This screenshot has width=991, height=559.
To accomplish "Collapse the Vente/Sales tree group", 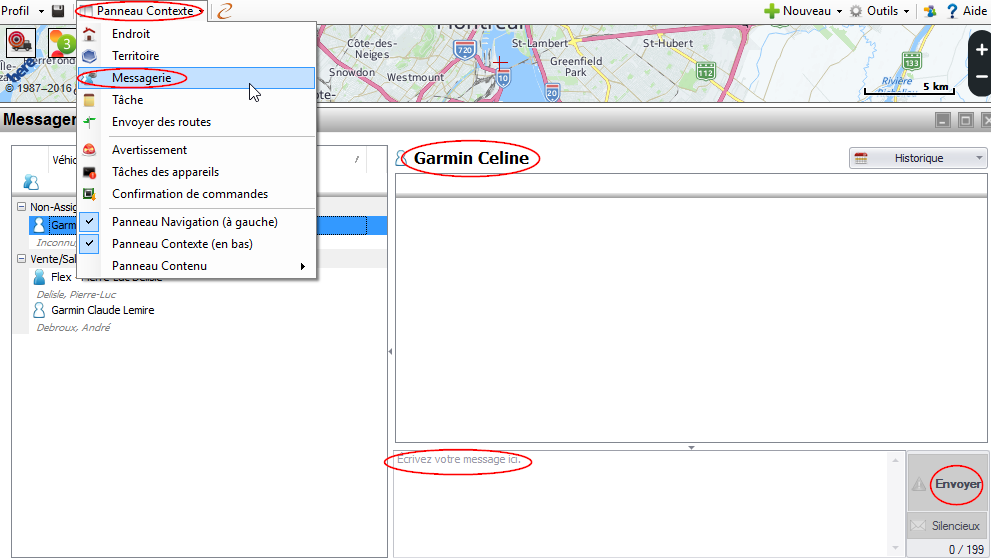I will 22,258.
